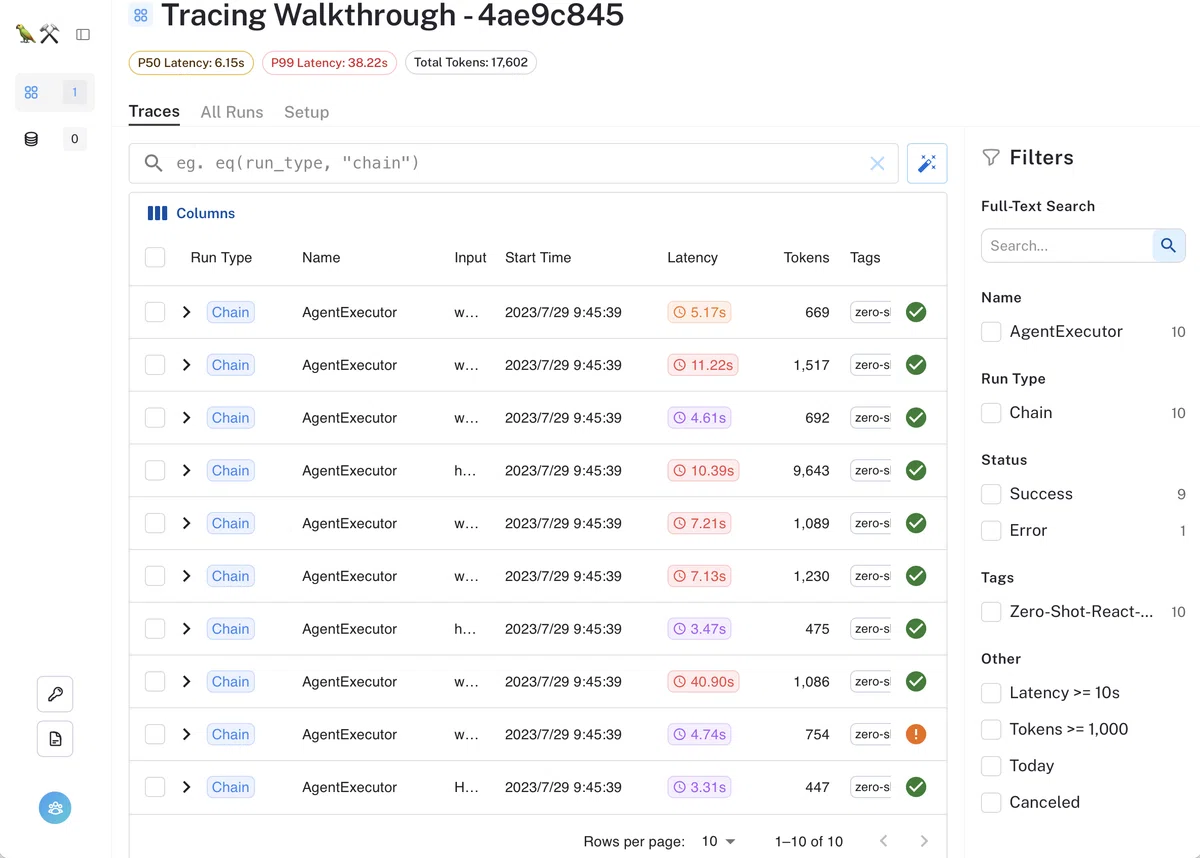Open the Rows per page dropdown
The image size is (1200, 858).
click(x=719, y=841)
